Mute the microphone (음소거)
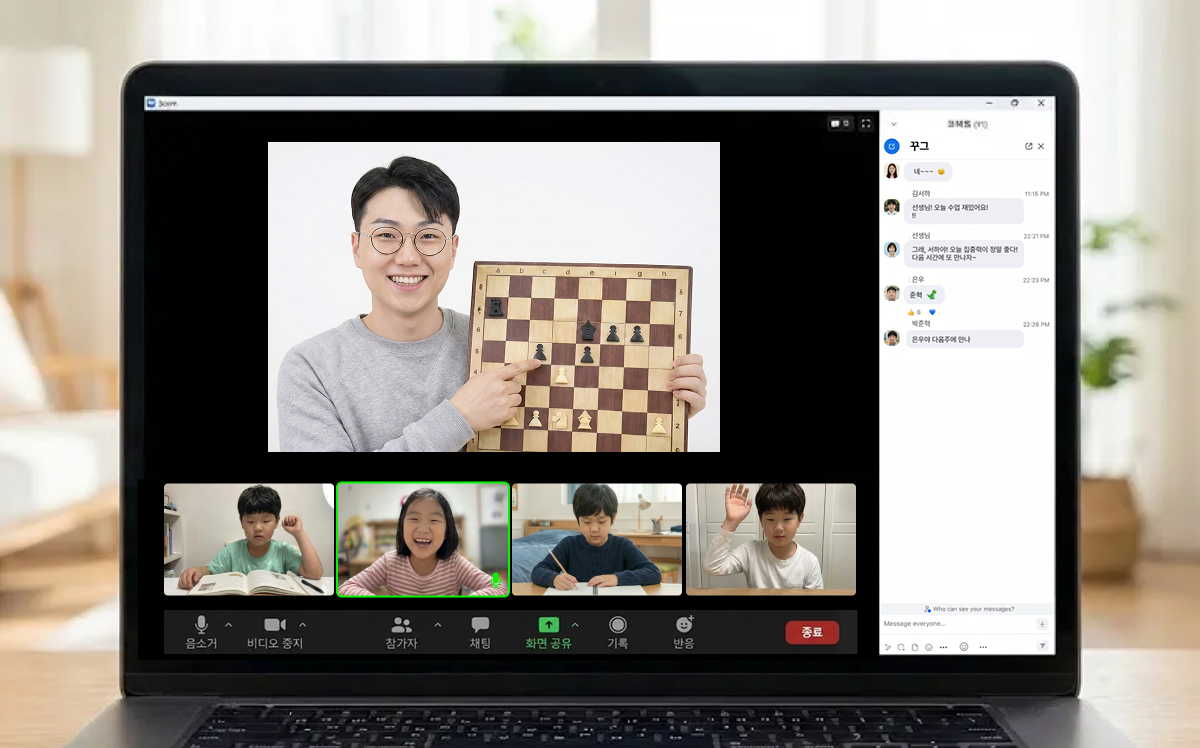Screen dimensions: 1200x748 point(201,632)
